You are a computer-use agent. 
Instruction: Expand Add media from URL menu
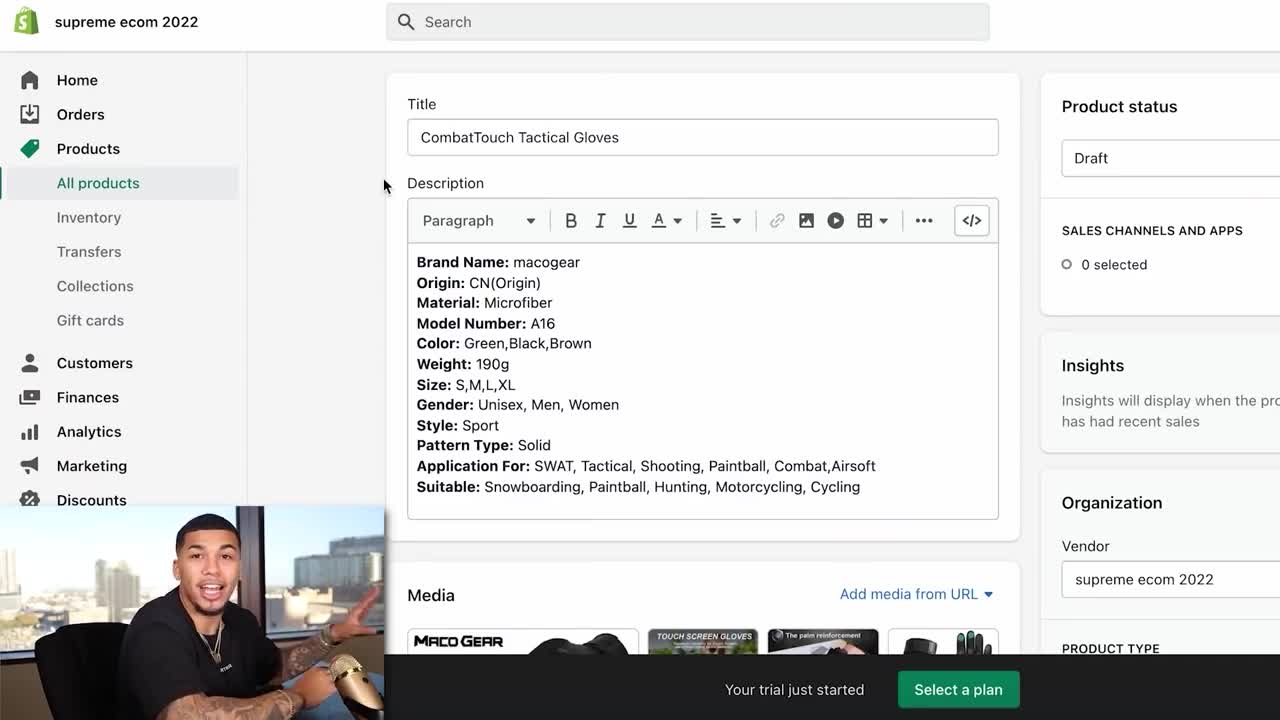(x=916, y=594)
